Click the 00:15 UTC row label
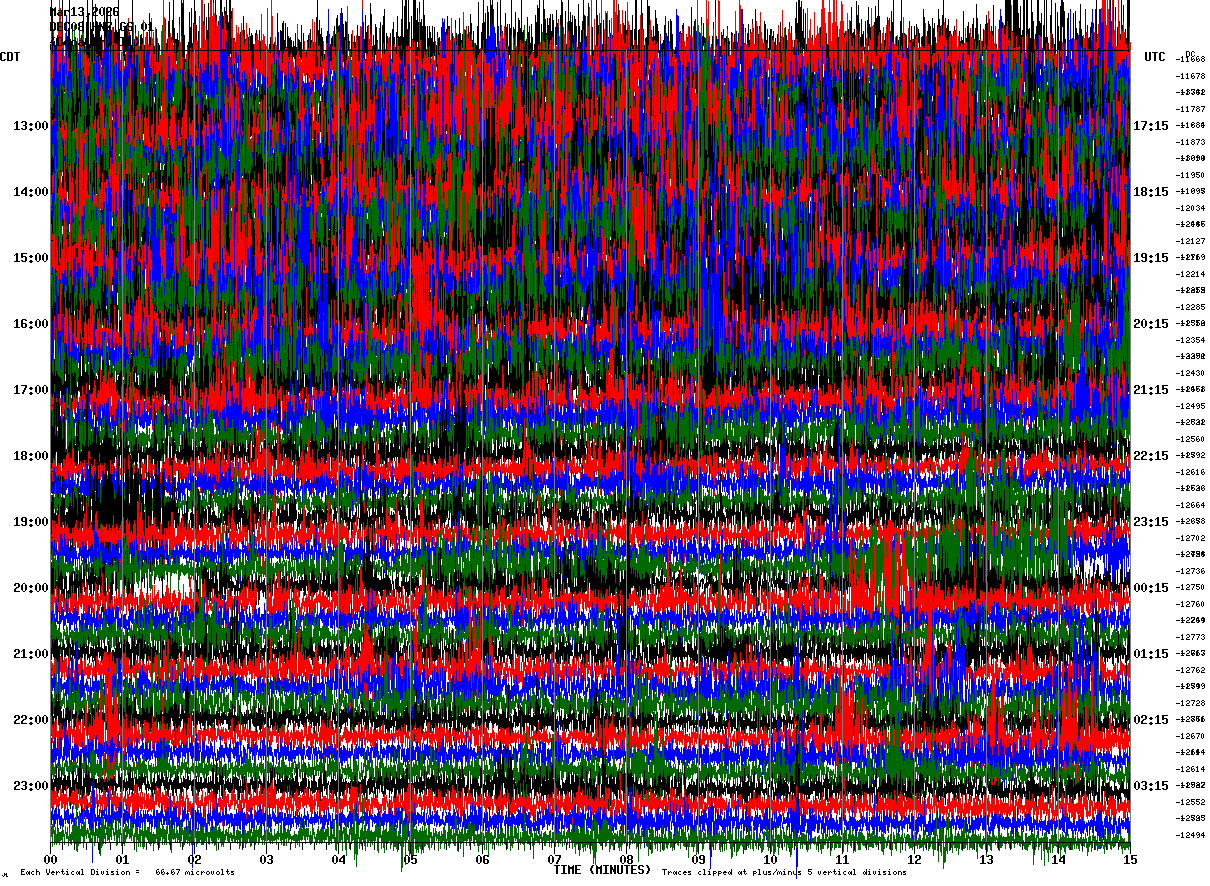 (1151, 588)
